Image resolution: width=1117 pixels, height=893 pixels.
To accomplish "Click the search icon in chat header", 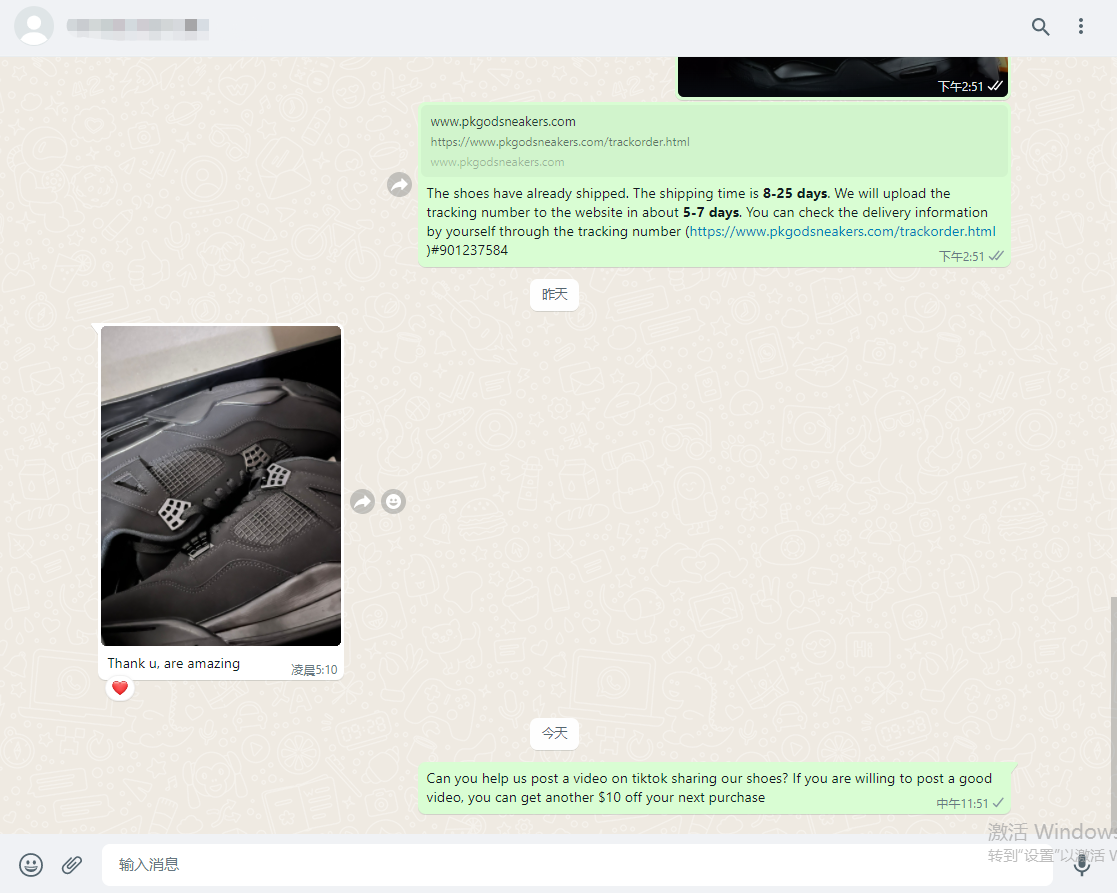I will [x=1040, y=27].
